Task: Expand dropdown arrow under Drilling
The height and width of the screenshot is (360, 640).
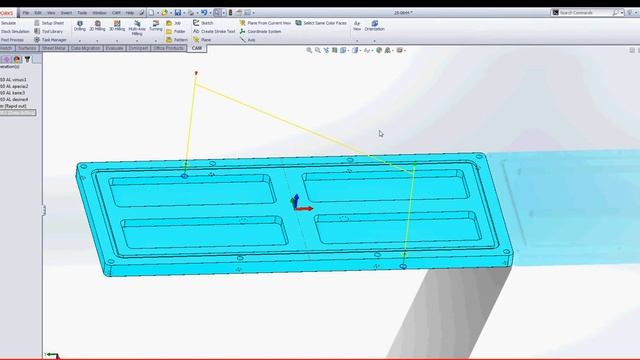Action: coord(80,41)
